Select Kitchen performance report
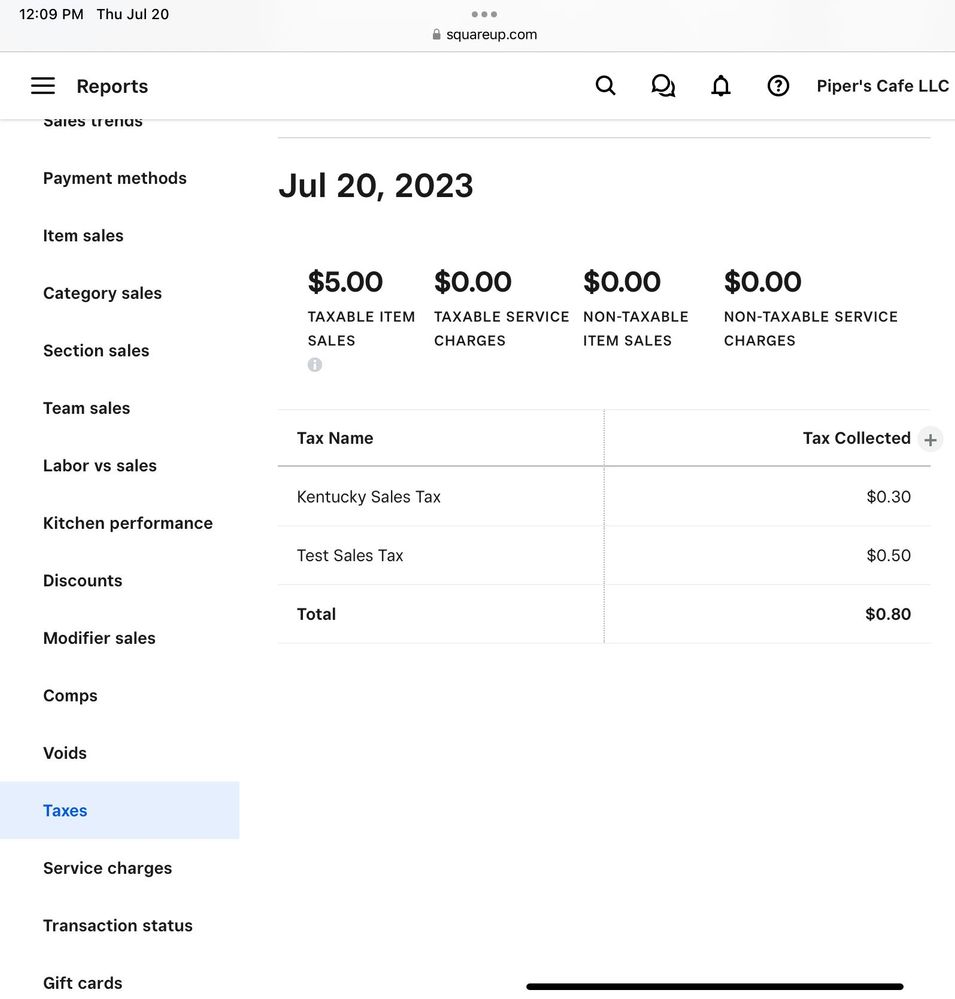Screen dimensions: 955x999 [x=128, y=523]
